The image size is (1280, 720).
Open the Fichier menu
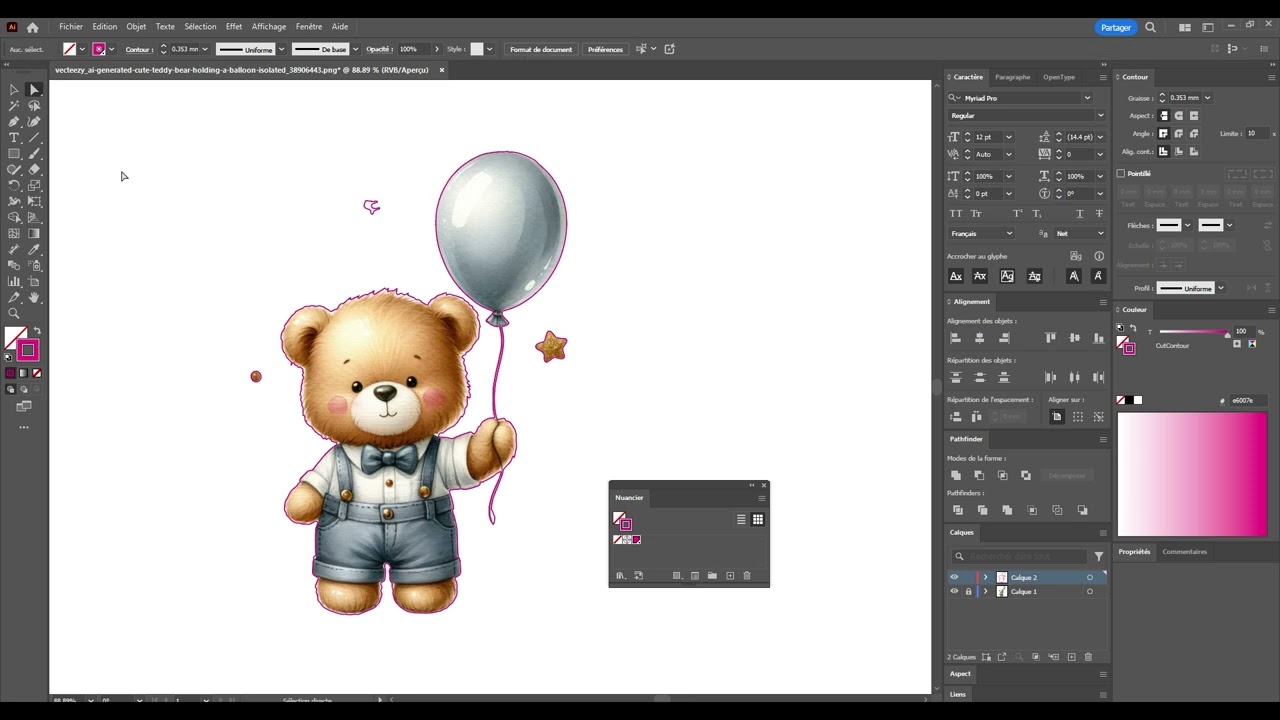coord(71,27)
